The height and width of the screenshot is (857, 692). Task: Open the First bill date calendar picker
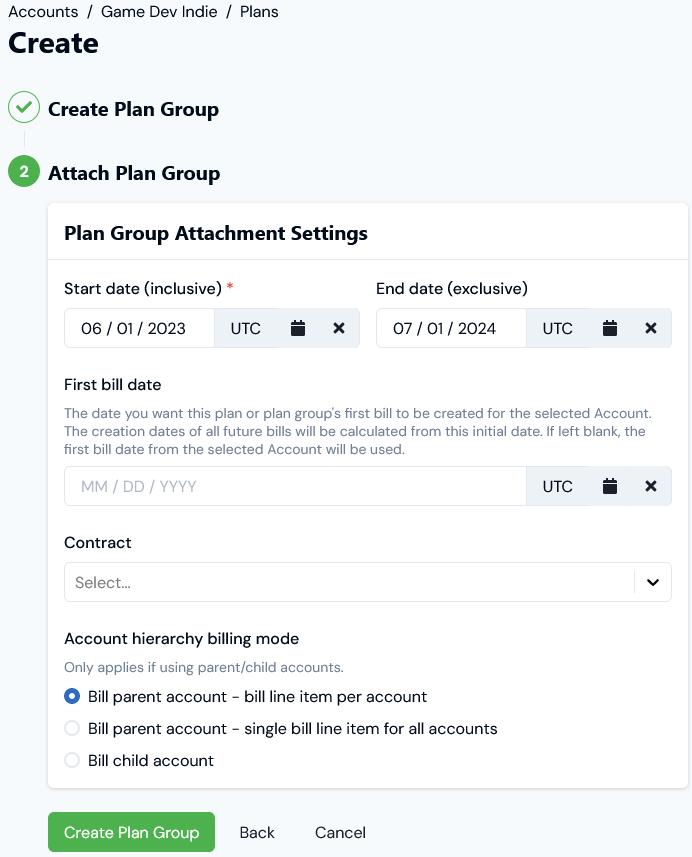(x=609, y=486)
